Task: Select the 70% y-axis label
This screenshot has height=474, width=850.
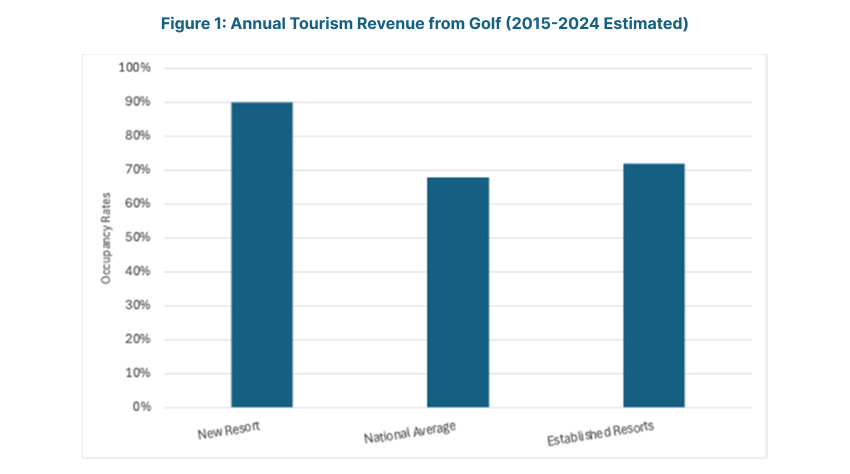Action: click(136, 170)
